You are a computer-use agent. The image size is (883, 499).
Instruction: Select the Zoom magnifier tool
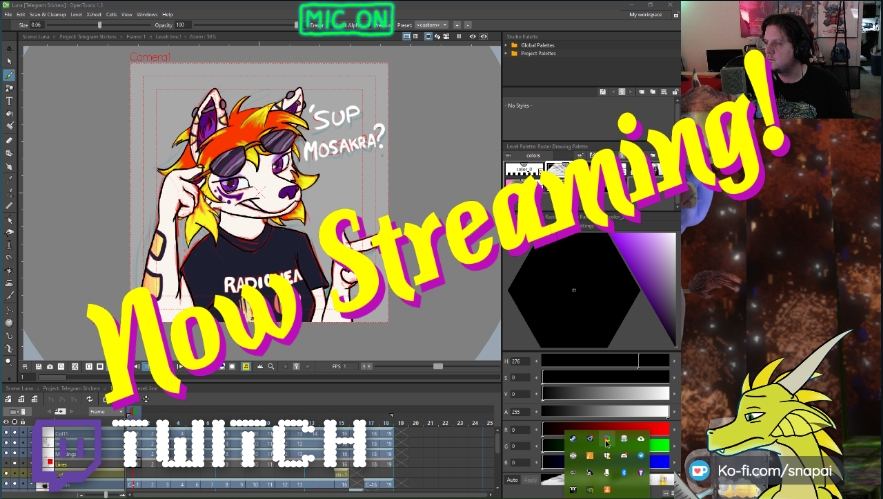pos(9,362)
